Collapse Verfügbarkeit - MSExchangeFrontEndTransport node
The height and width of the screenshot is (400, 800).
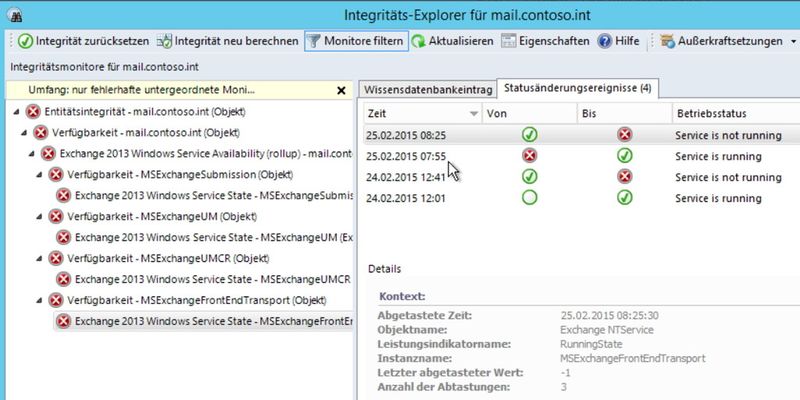click(39, 300)
